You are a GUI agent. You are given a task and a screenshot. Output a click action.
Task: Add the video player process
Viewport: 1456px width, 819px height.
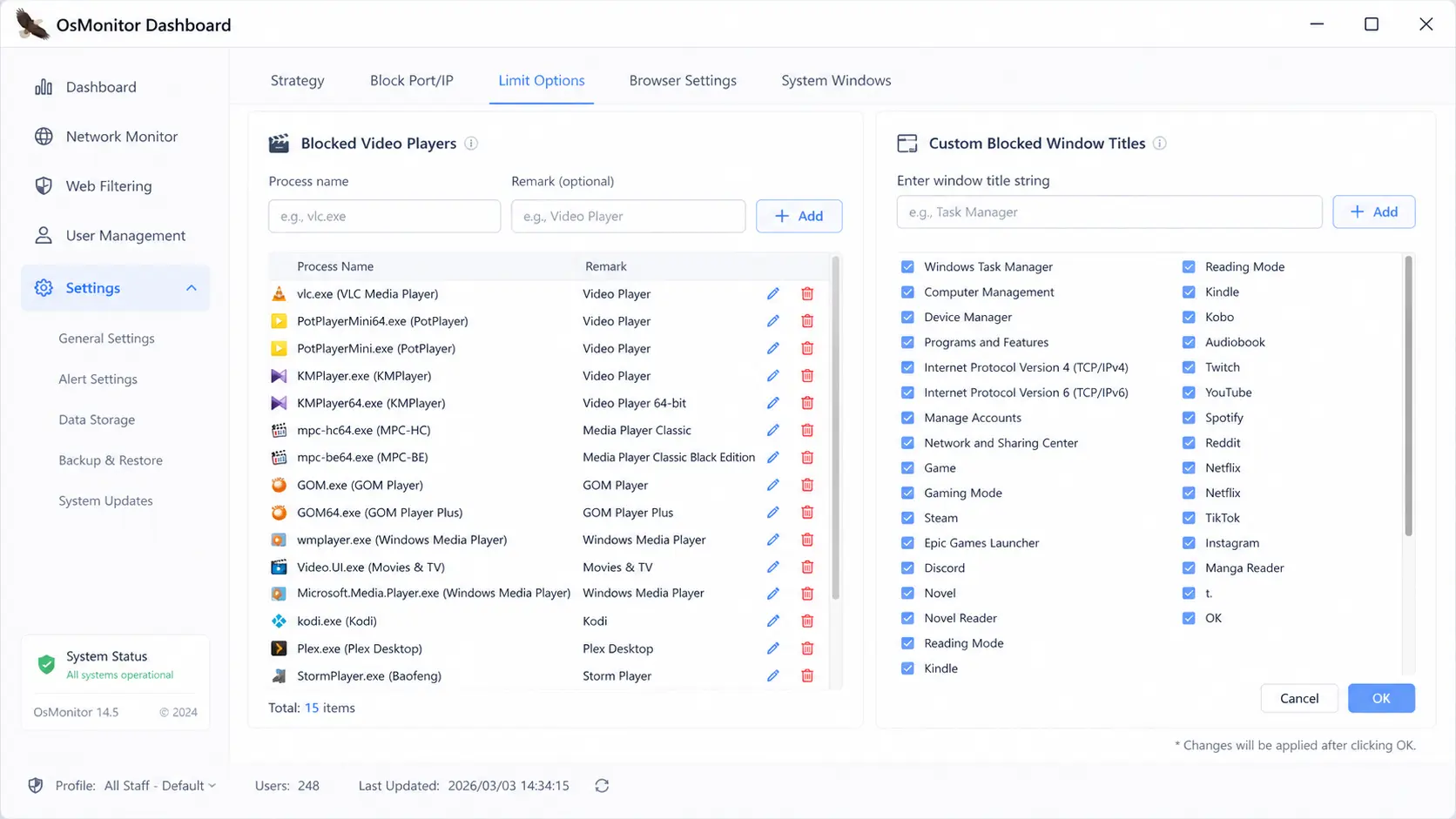799,216
